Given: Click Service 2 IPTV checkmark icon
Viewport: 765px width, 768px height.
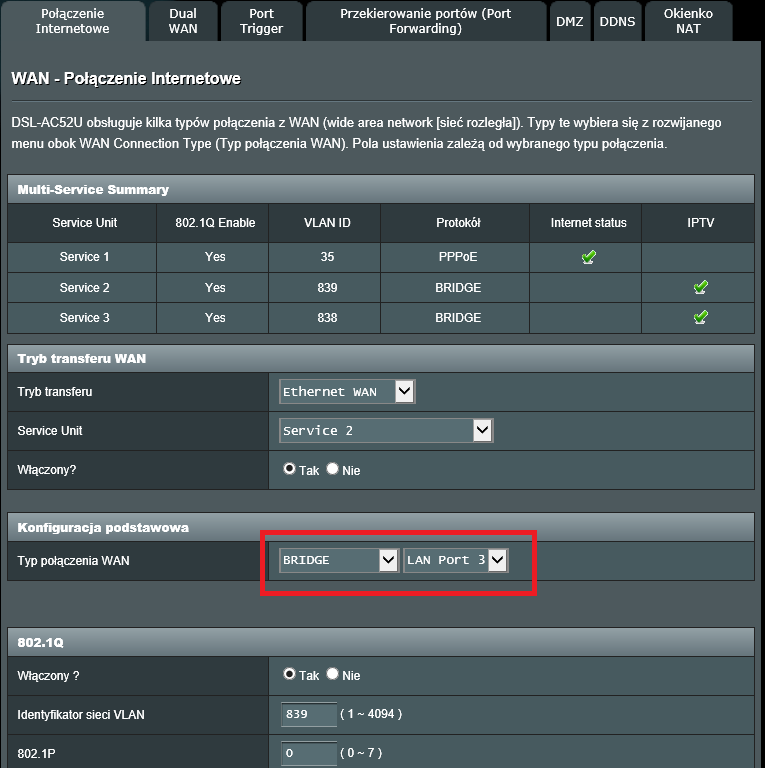Looking at the screenshot, I should (x=700, y=288).
